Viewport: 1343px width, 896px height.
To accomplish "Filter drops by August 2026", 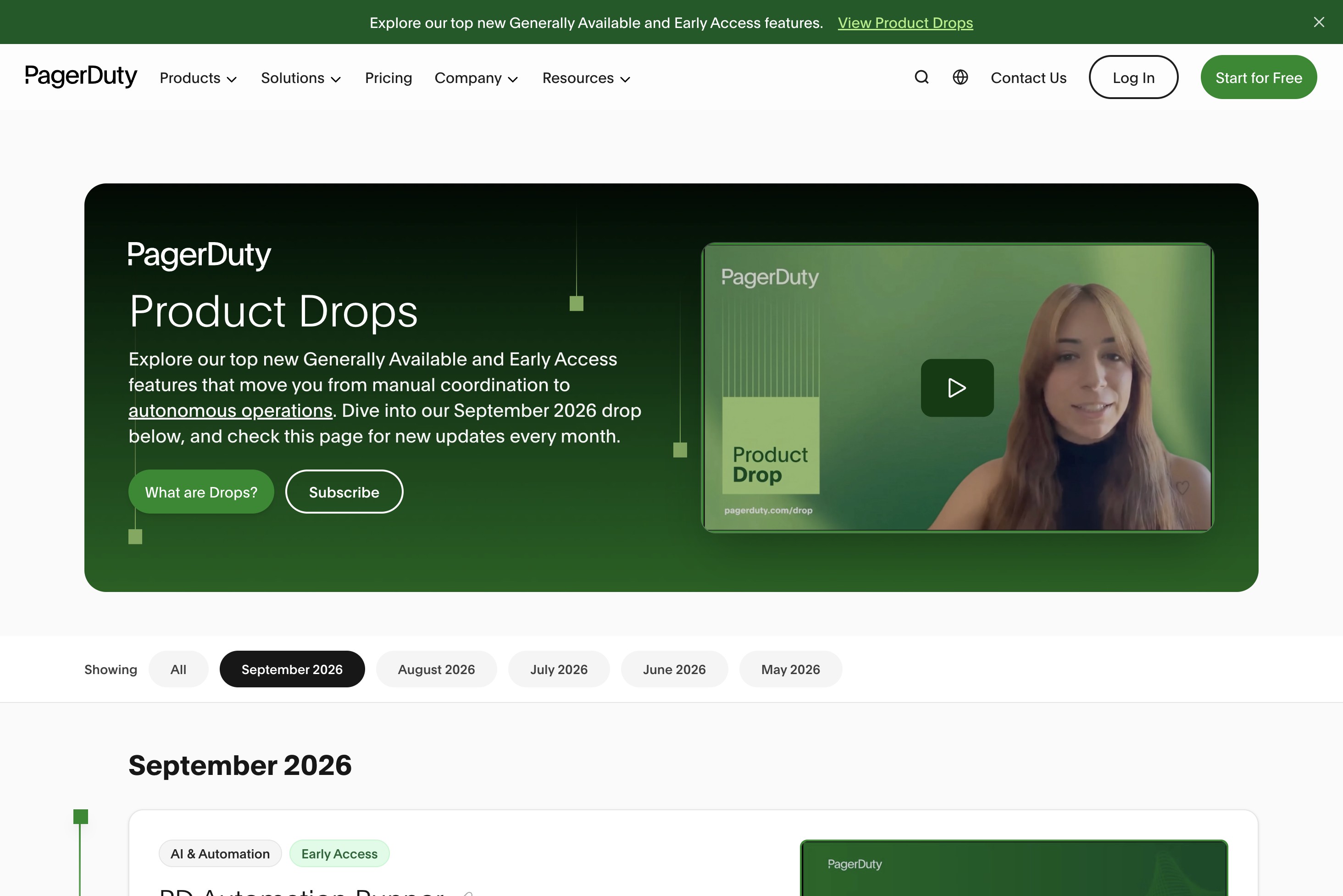I will click(436, 669).
